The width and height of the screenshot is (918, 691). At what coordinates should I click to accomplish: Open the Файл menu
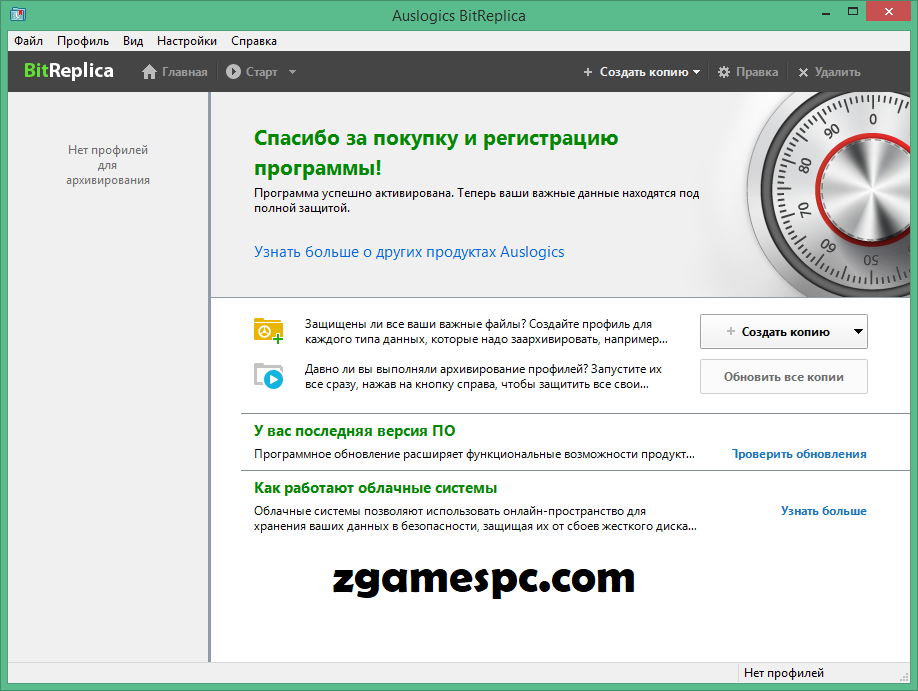coord(29,41)
